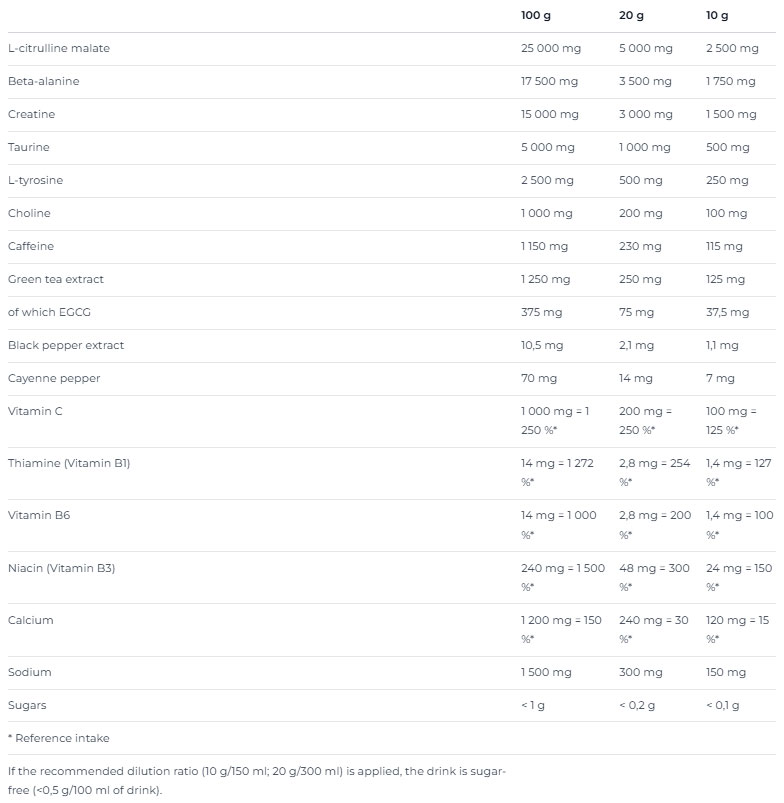Click the Black pepper extract label
Screen dimensions: 784x803
click(x=66, y=345)
